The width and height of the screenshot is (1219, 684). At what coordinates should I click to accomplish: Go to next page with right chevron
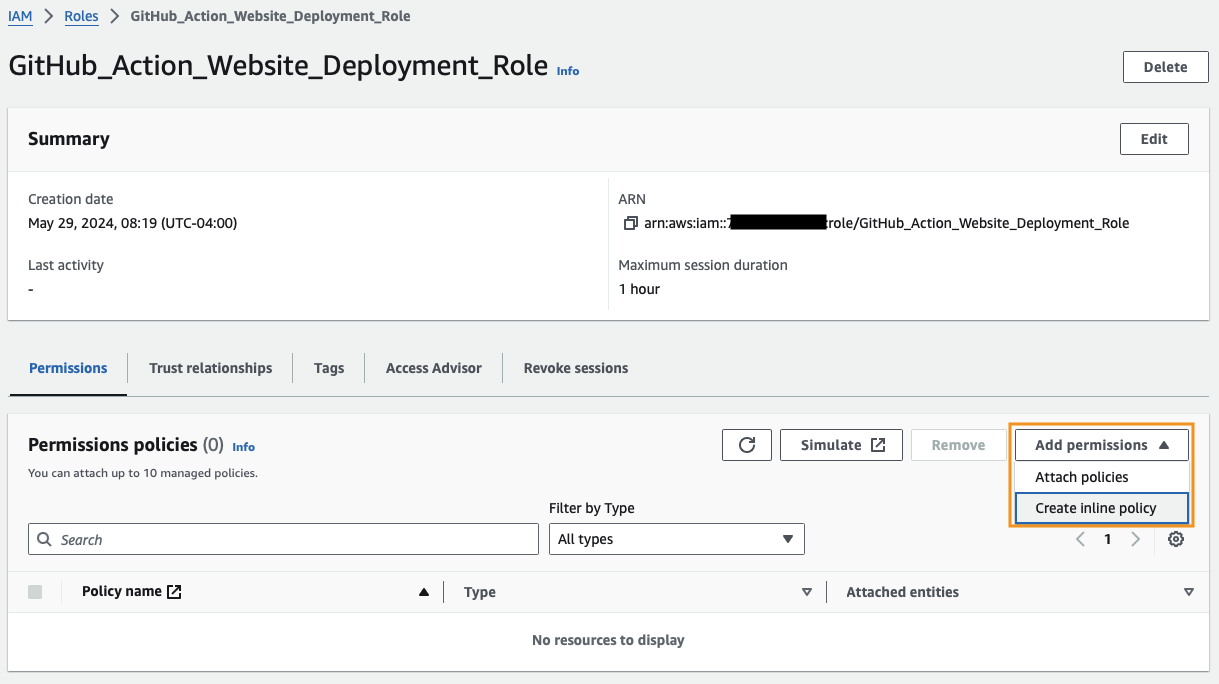coord(1135,539)
